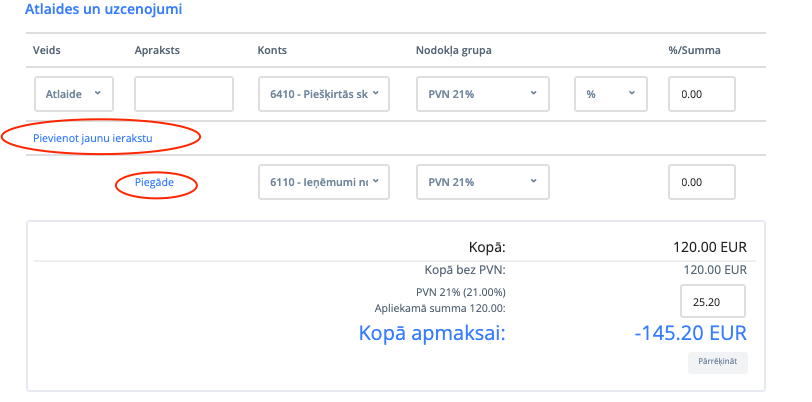Click the %/Summa column header
812x402 pixels.
pos(694,49)
